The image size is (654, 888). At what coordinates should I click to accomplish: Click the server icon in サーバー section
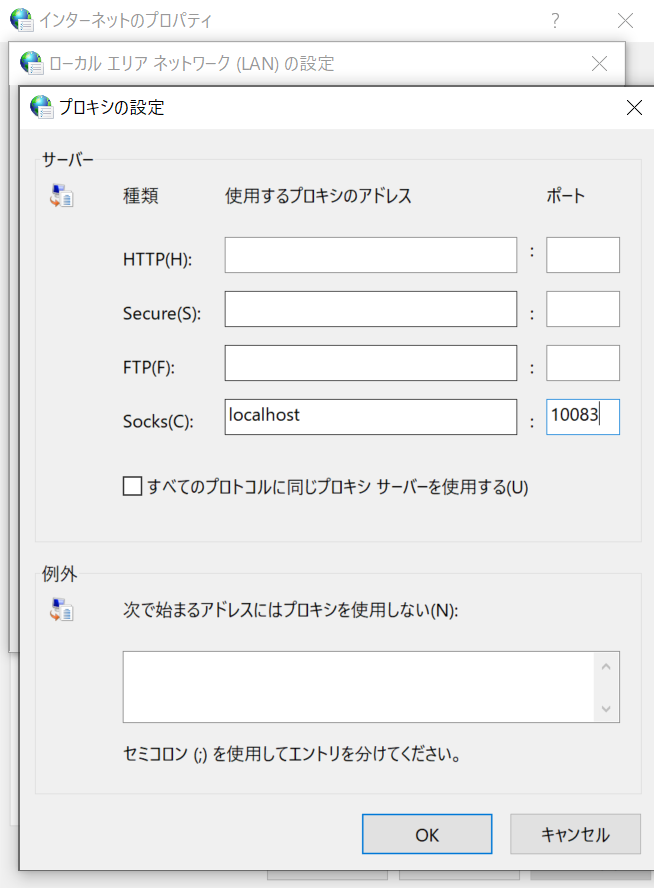61,196
